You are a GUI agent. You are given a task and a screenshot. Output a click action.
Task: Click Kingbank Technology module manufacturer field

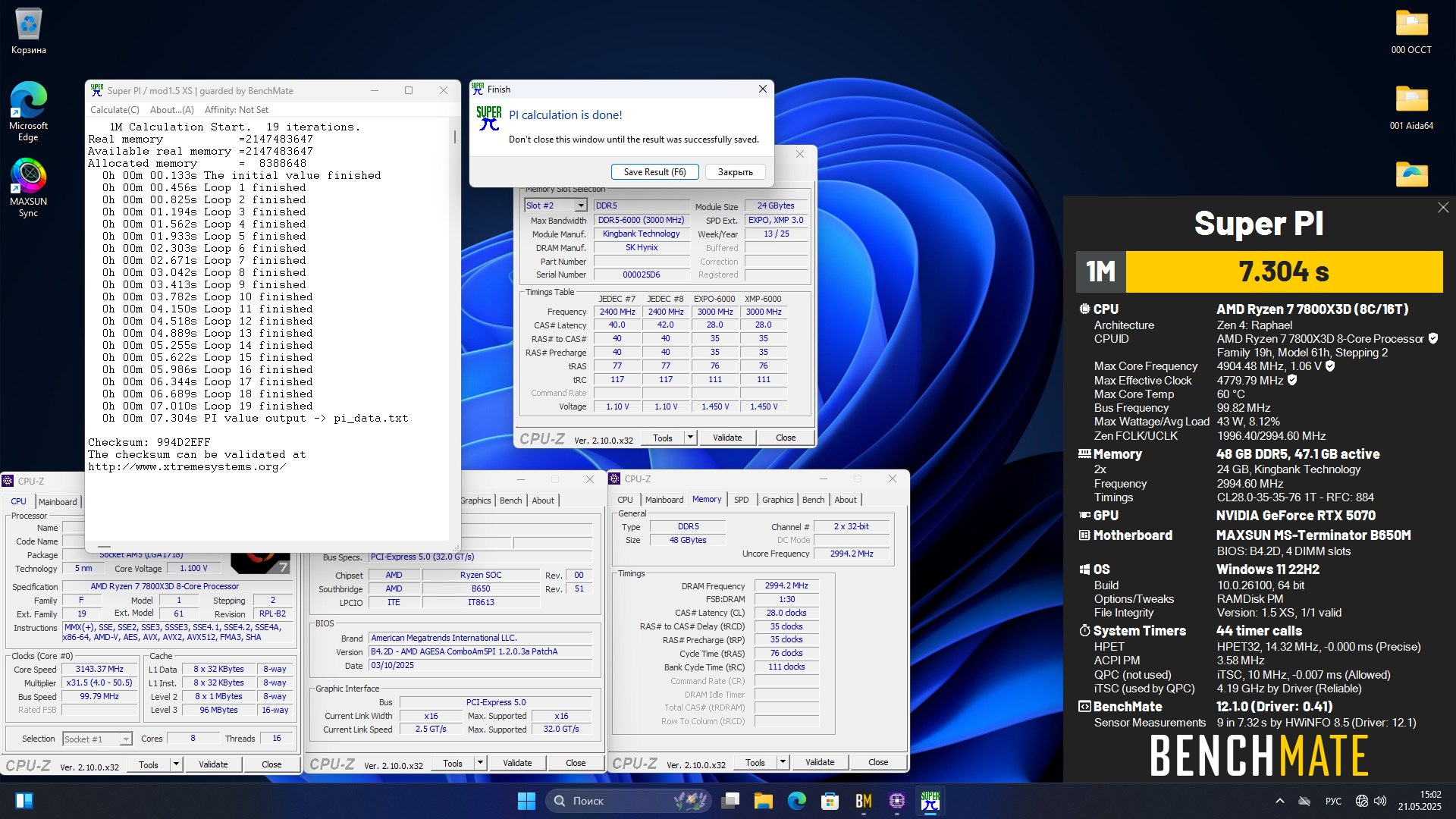(x=641, y=234)
